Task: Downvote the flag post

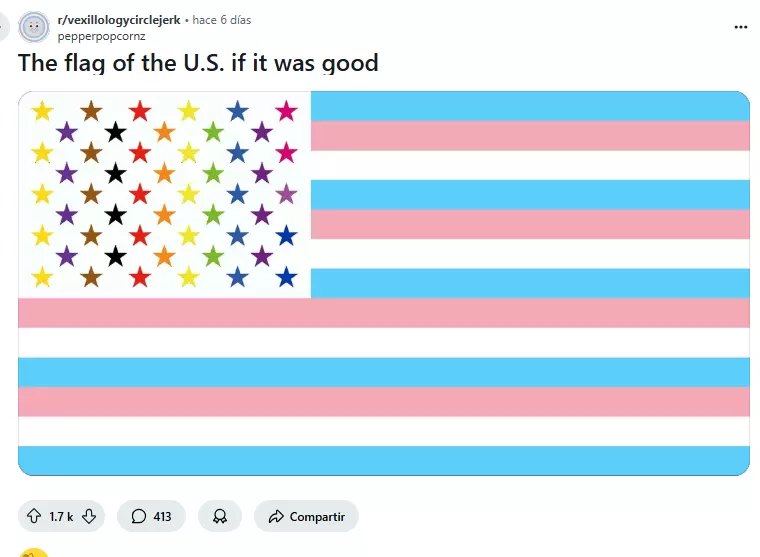Action: click(x=89, y=516)
